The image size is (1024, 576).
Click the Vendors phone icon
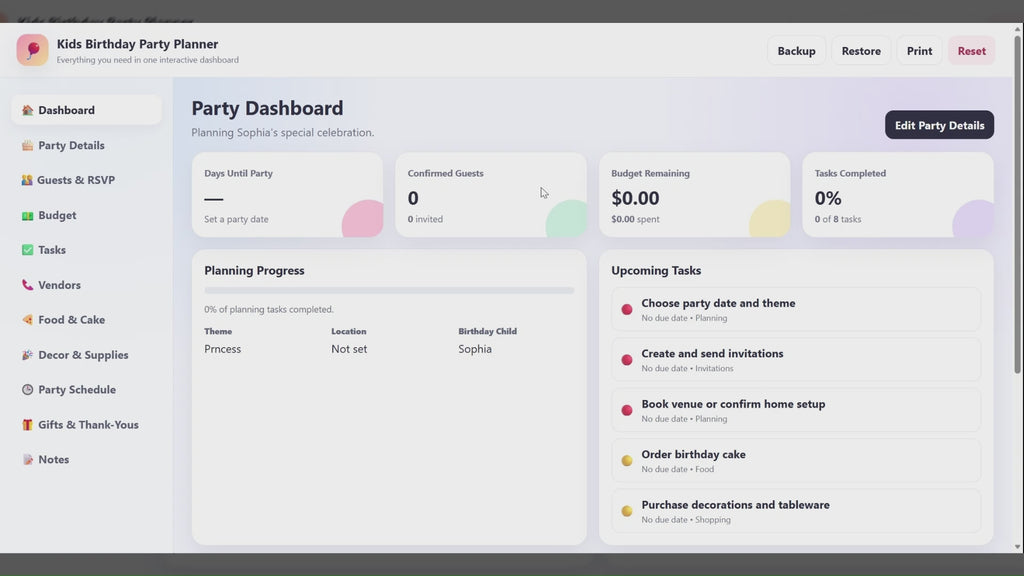(x=27, y=285)
